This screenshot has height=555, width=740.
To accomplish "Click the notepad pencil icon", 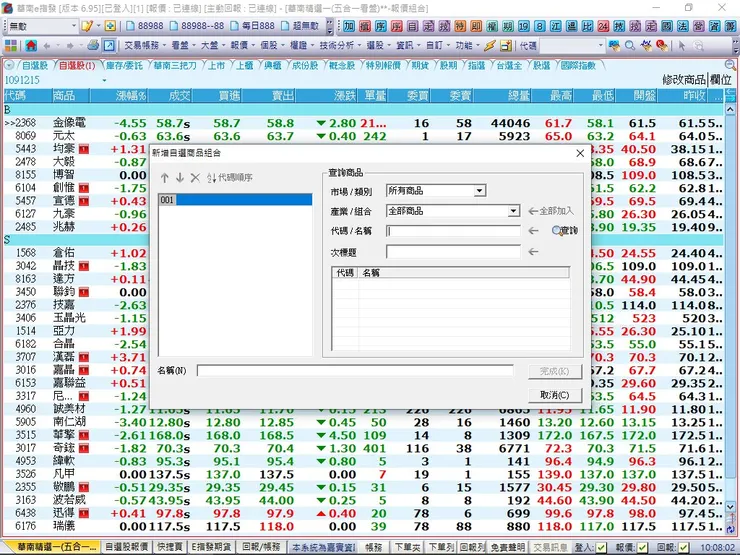I will tap(87, 26).
